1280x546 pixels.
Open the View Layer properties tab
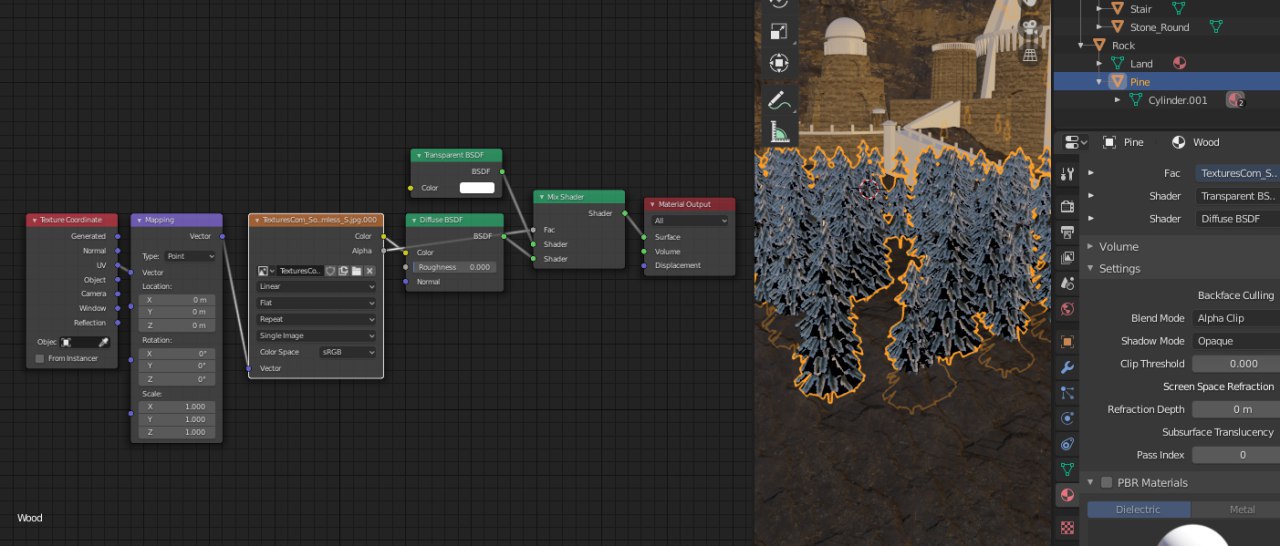point(1068,258)
